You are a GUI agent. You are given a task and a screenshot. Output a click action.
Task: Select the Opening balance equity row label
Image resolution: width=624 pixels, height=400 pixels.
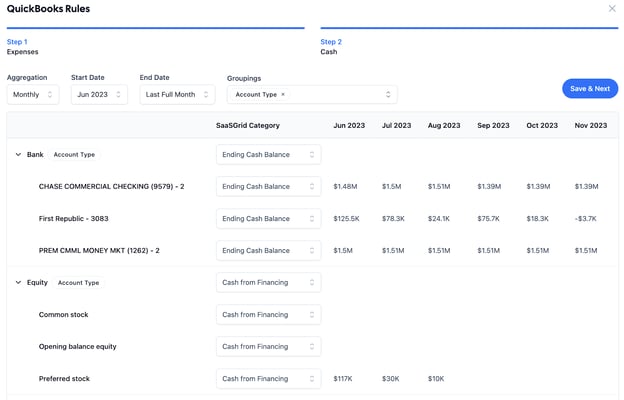coord(78,346)
